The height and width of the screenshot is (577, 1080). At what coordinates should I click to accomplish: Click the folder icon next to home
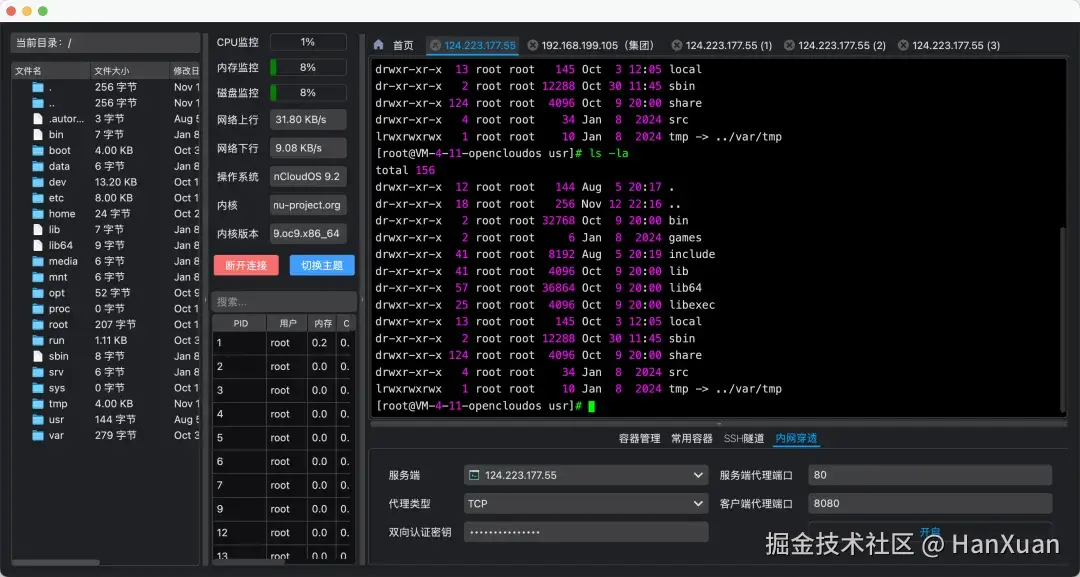36,213
